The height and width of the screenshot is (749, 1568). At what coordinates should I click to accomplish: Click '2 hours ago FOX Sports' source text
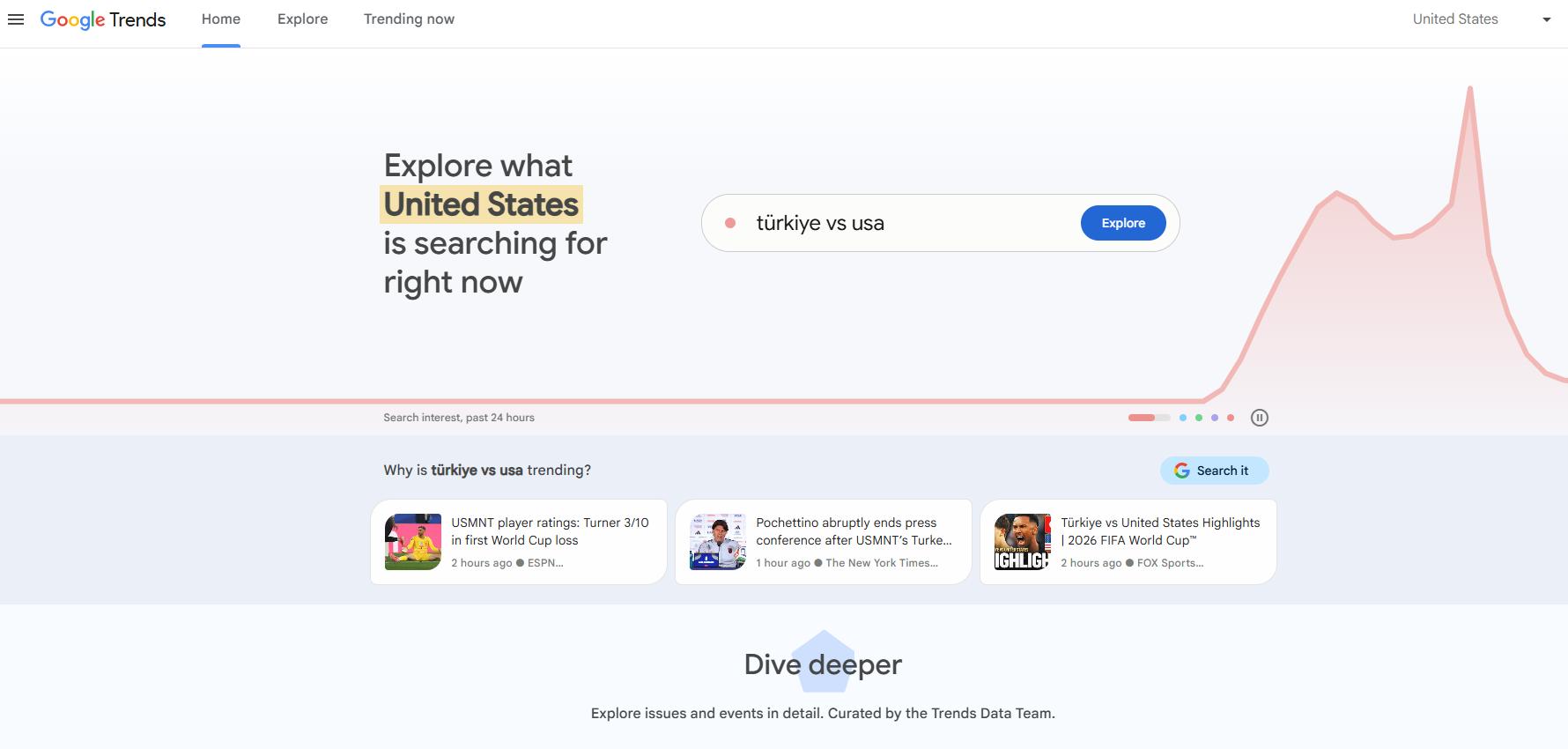[x=1132, y=563]
